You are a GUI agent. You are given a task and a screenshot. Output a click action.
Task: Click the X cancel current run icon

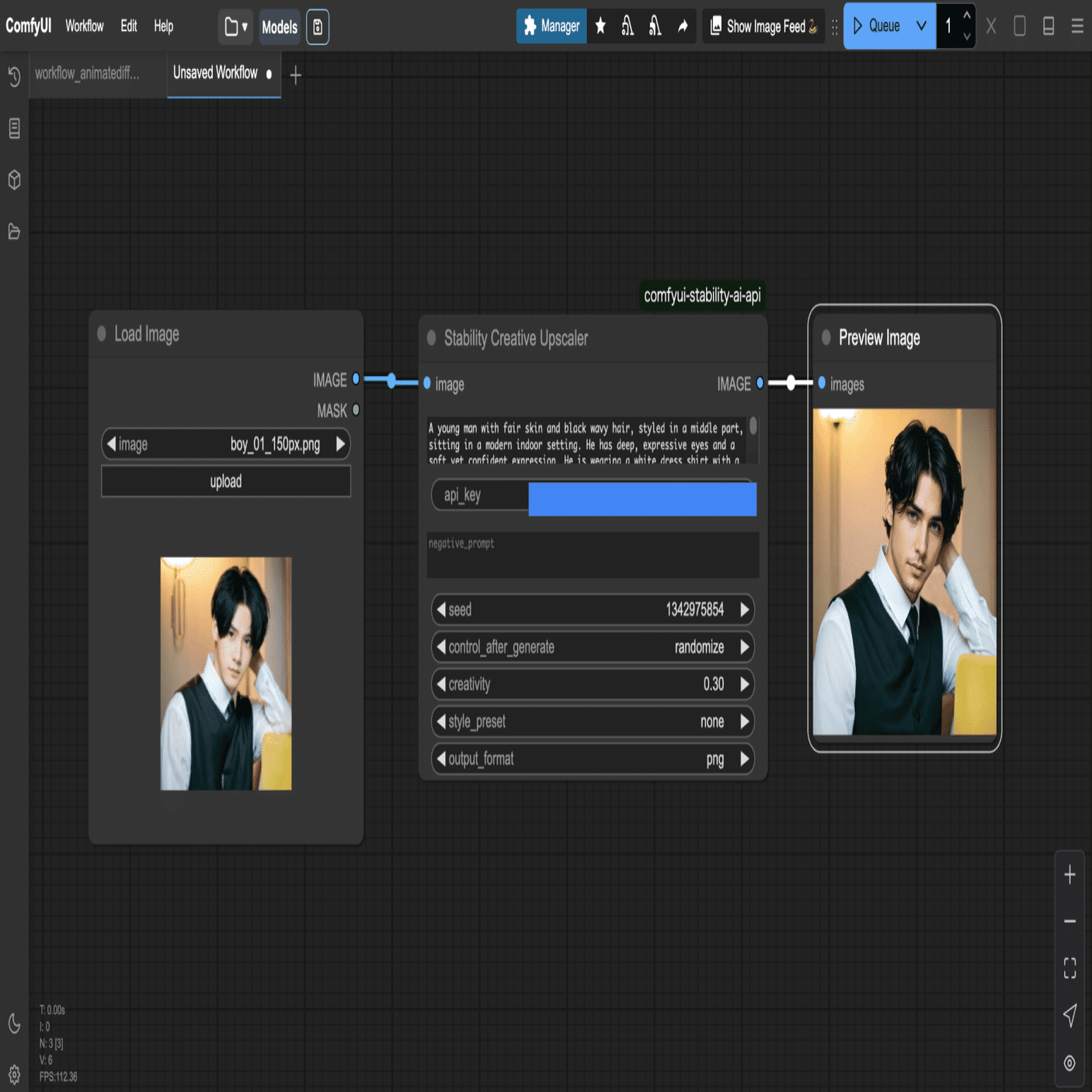pos(991,26)
